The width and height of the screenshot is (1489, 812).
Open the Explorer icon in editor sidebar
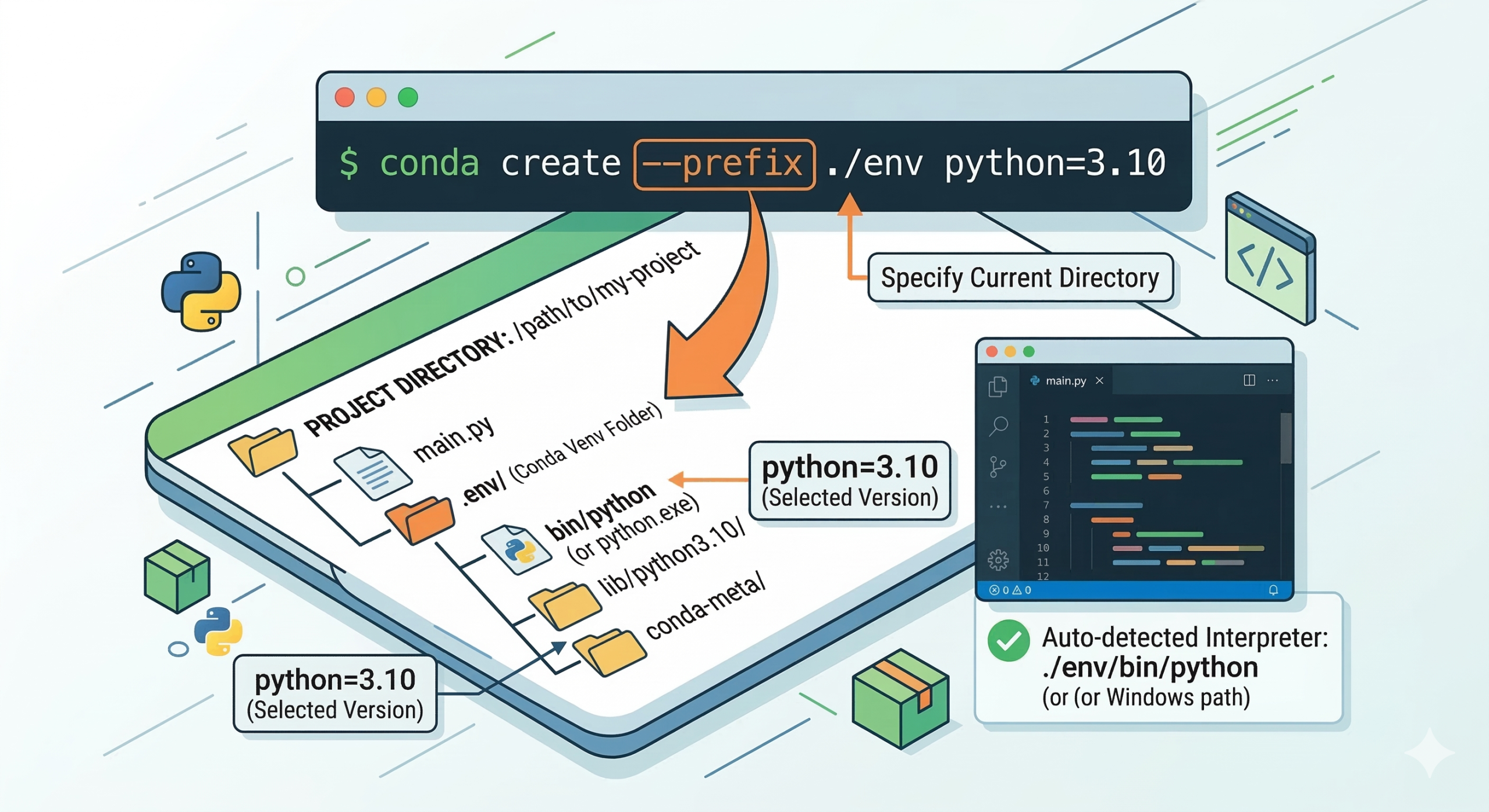(x=998, y=386)
